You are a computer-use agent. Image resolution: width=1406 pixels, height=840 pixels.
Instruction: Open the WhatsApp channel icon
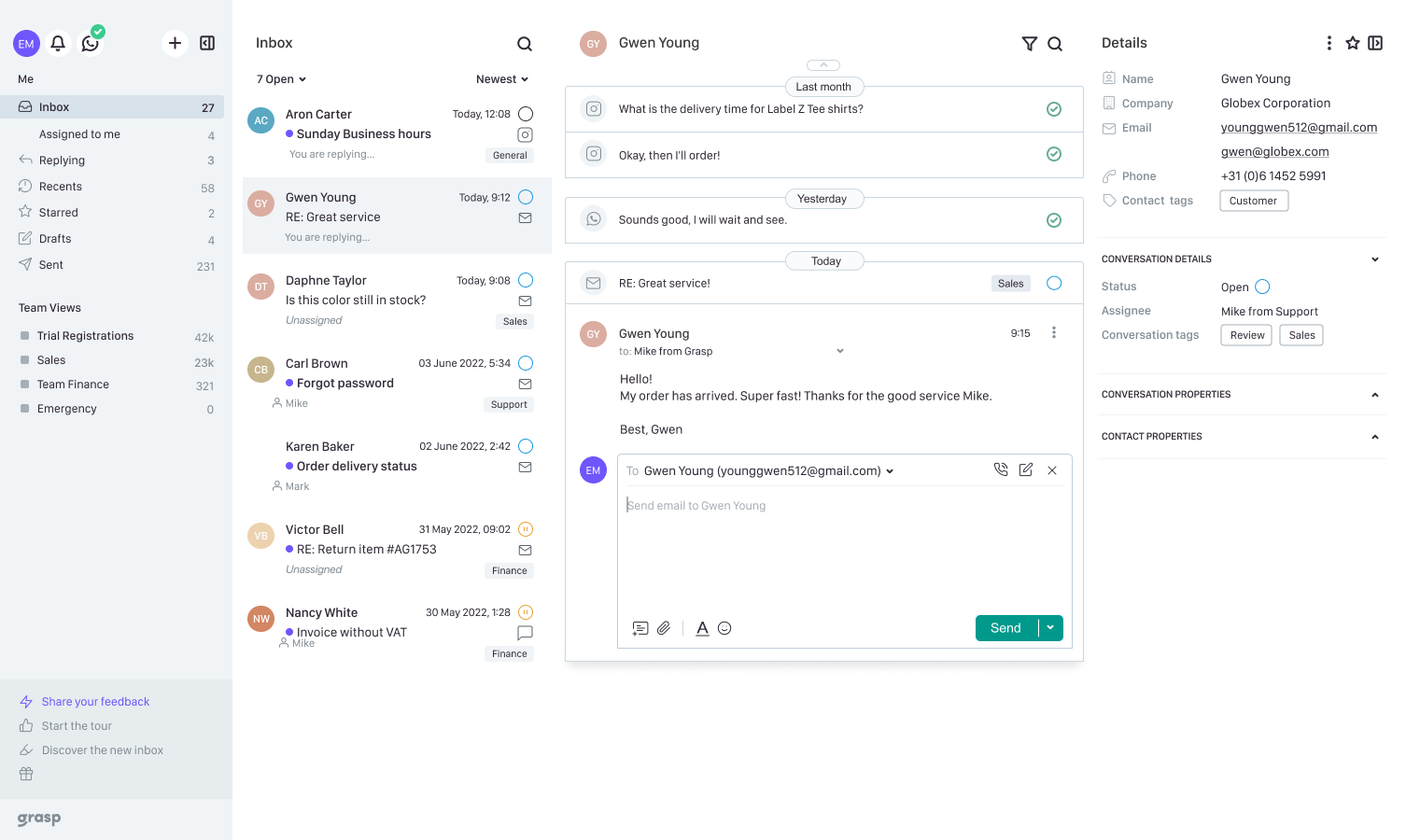(x=91, y=43)
